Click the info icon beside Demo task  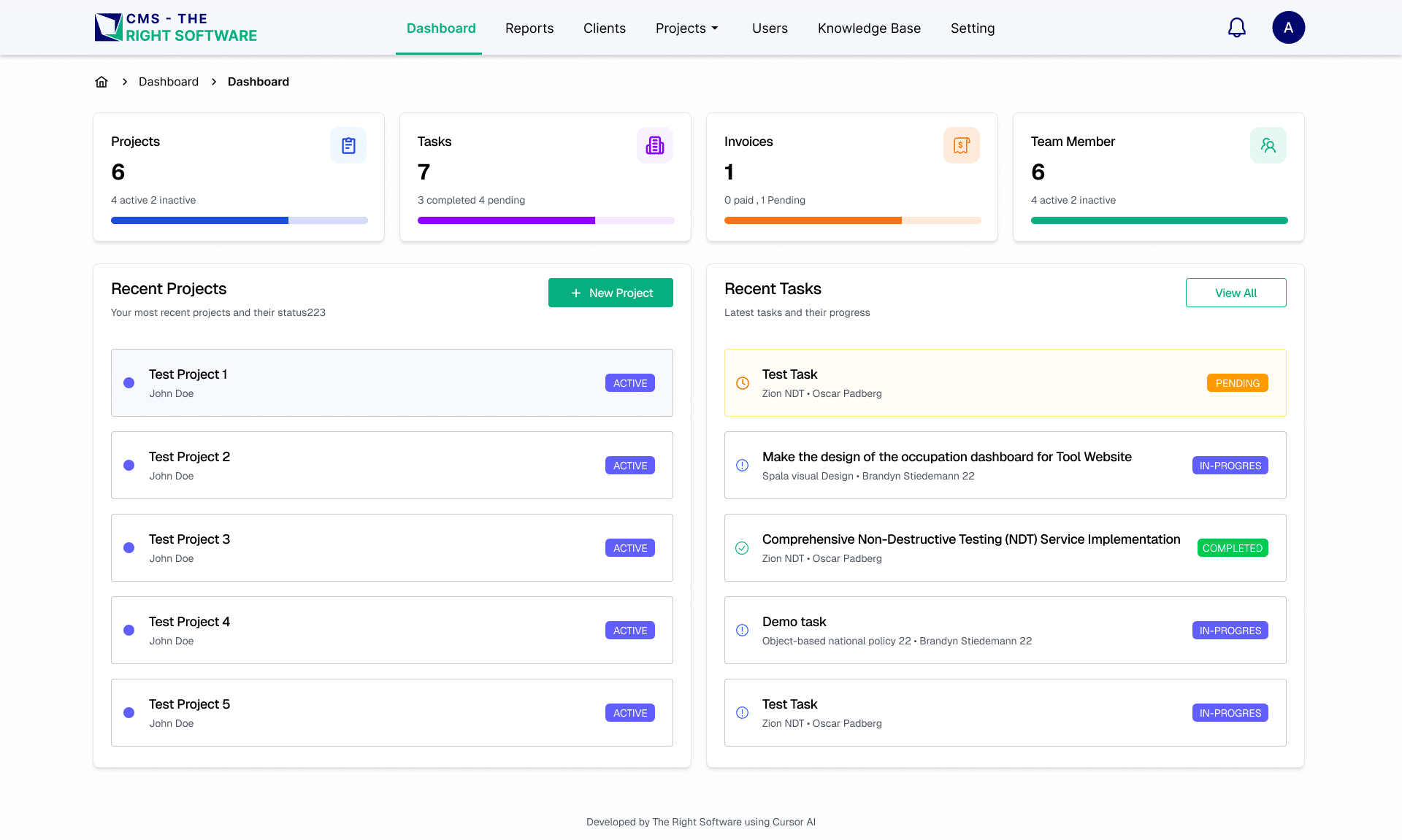742,630
